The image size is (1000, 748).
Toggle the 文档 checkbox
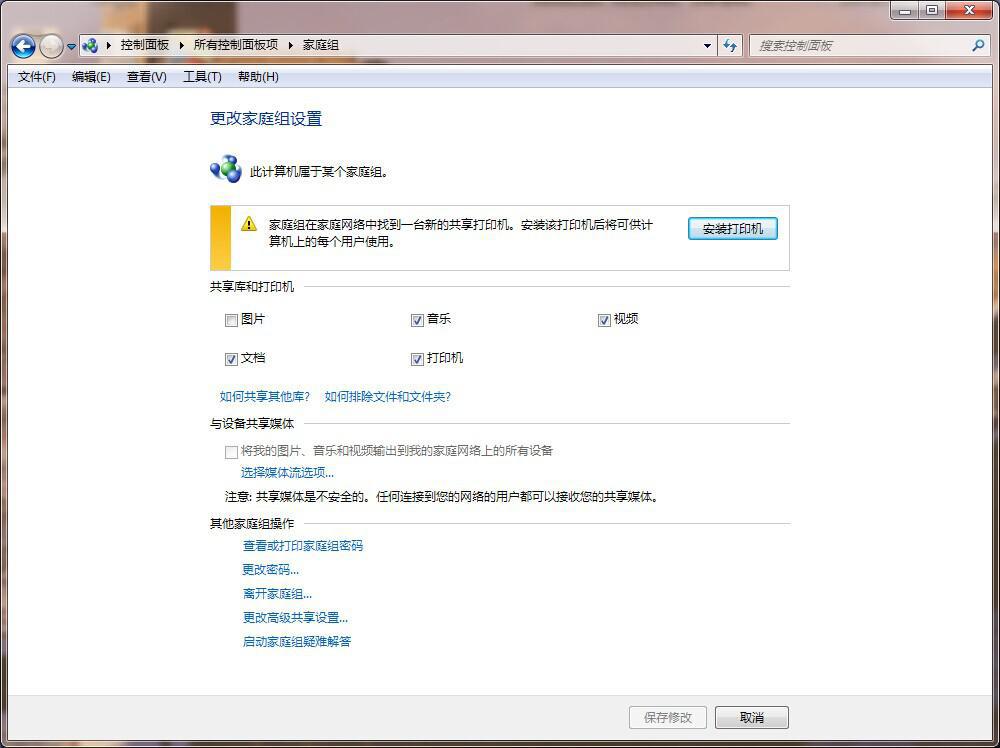click(x=231, y=360)
